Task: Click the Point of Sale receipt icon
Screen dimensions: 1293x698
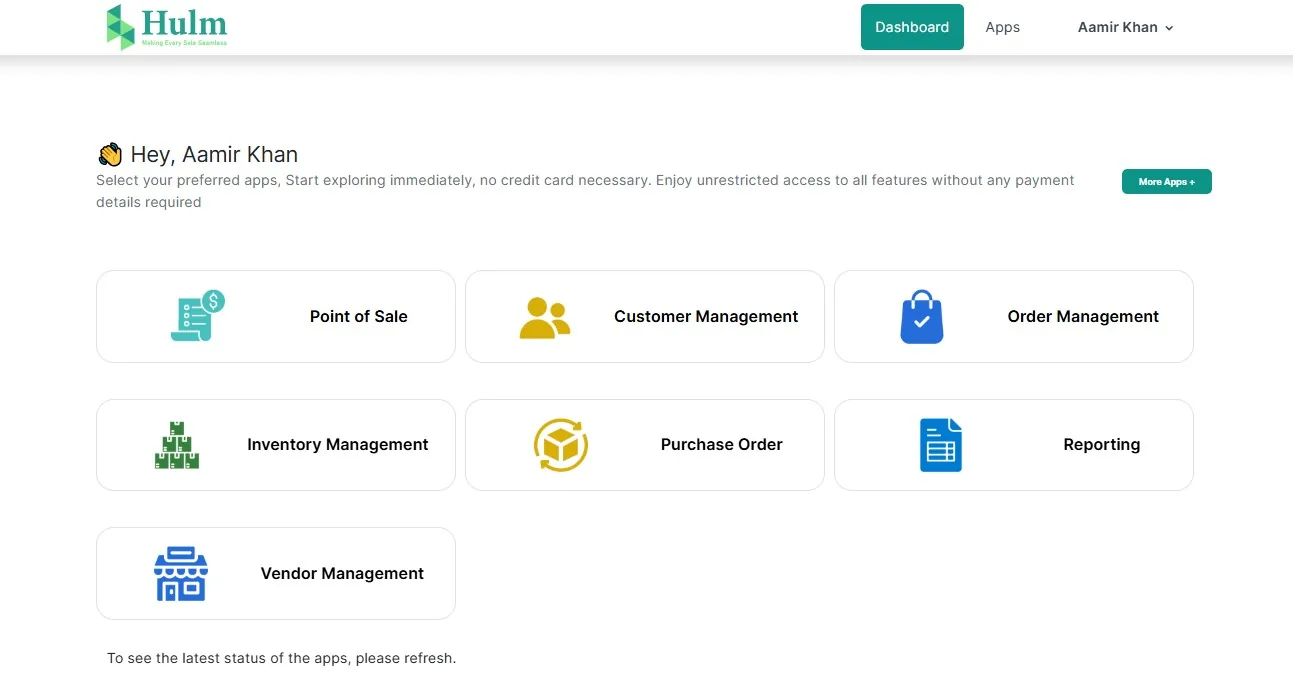Action: point(197,316)
